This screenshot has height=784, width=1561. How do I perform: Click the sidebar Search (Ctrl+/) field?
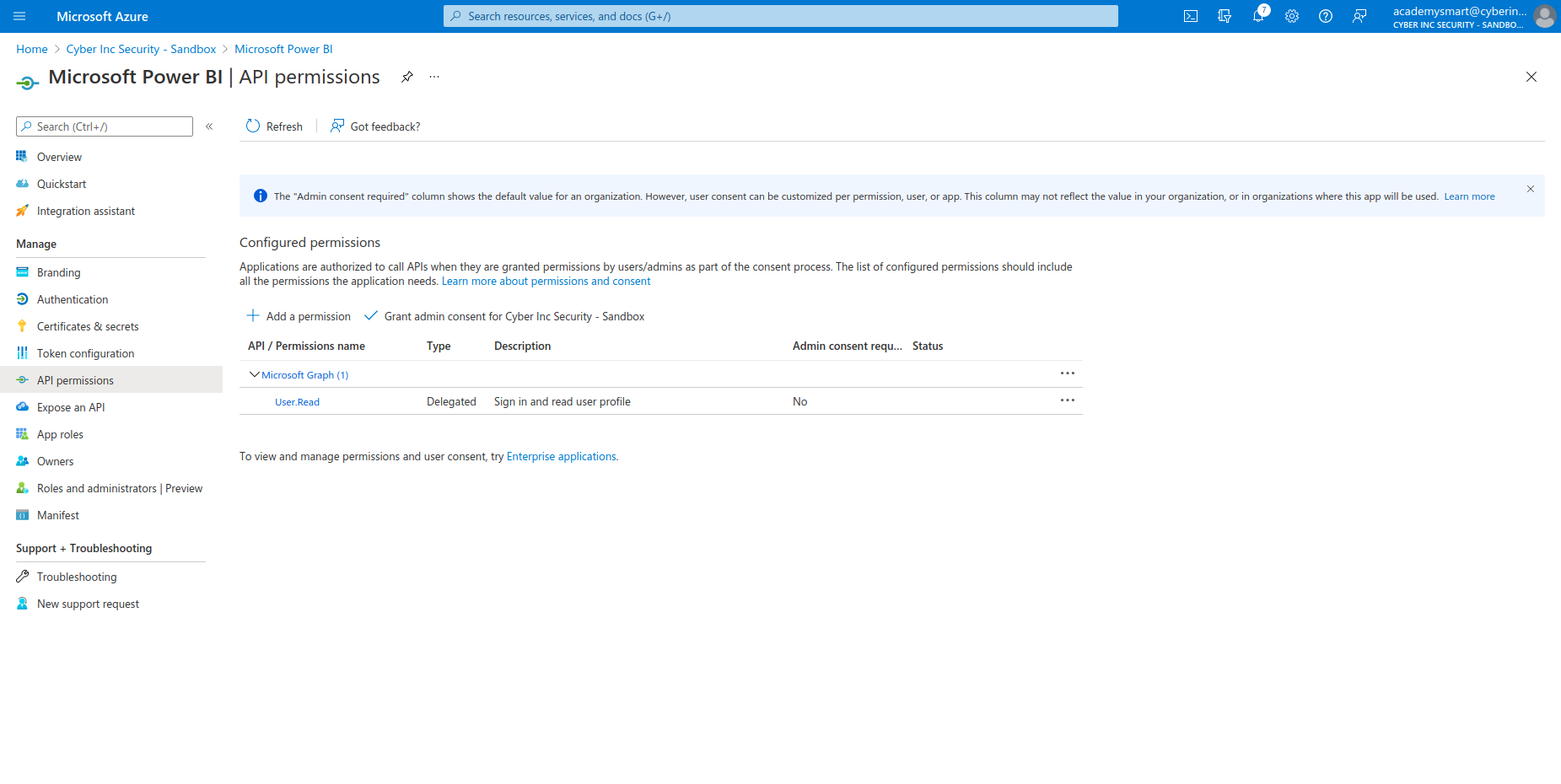tap(105, 126)
